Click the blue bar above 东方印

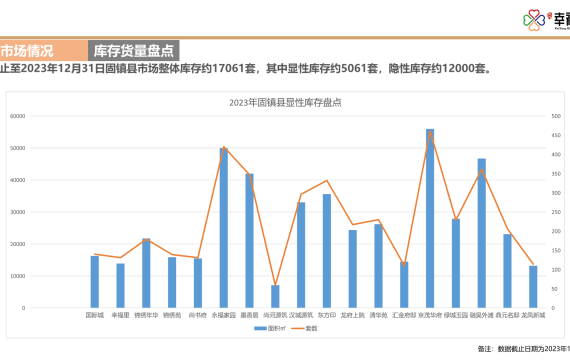[327, 251]
